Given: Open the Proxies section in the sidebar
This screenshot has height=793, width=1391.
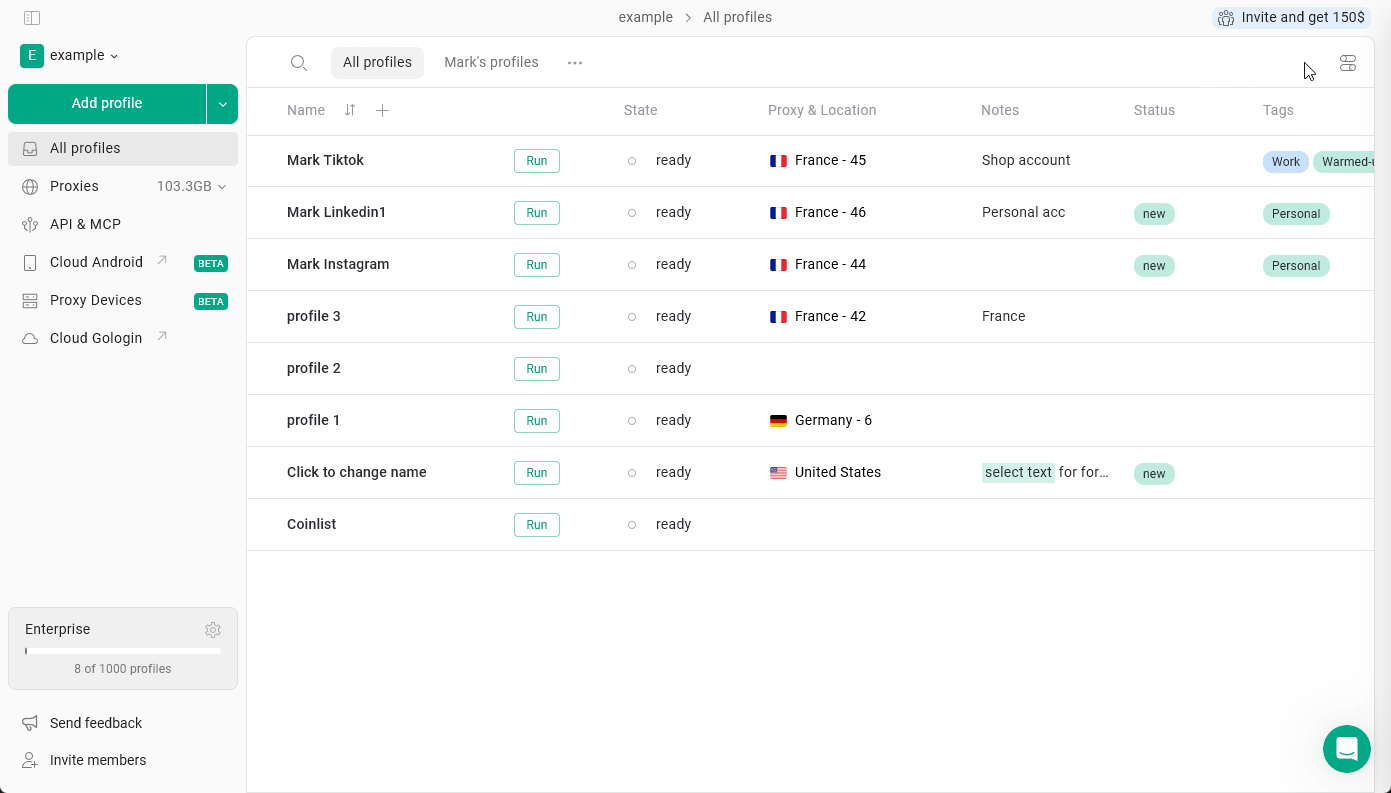Looking at the screenshot, I should pyautogui.click(x=75, y=186).
